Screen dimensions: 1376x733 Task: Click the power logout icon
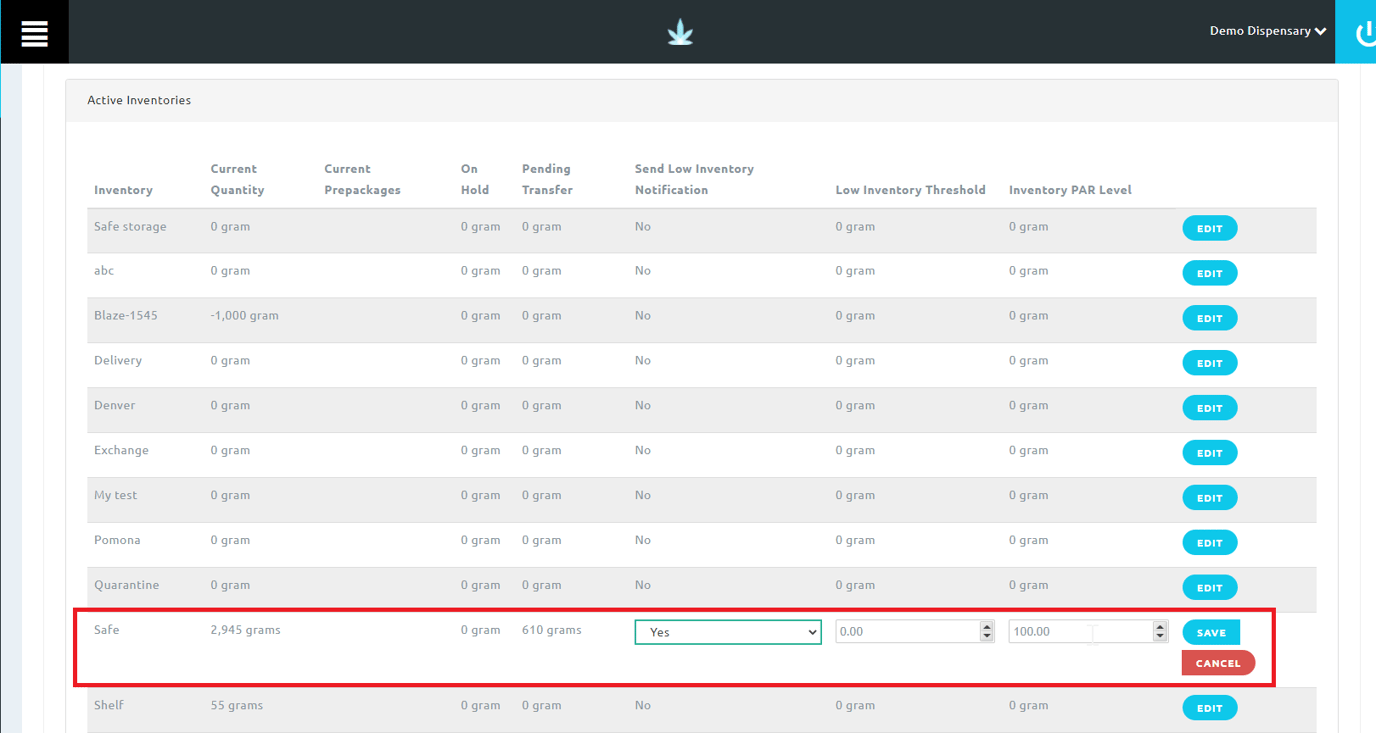(1364, 33)
